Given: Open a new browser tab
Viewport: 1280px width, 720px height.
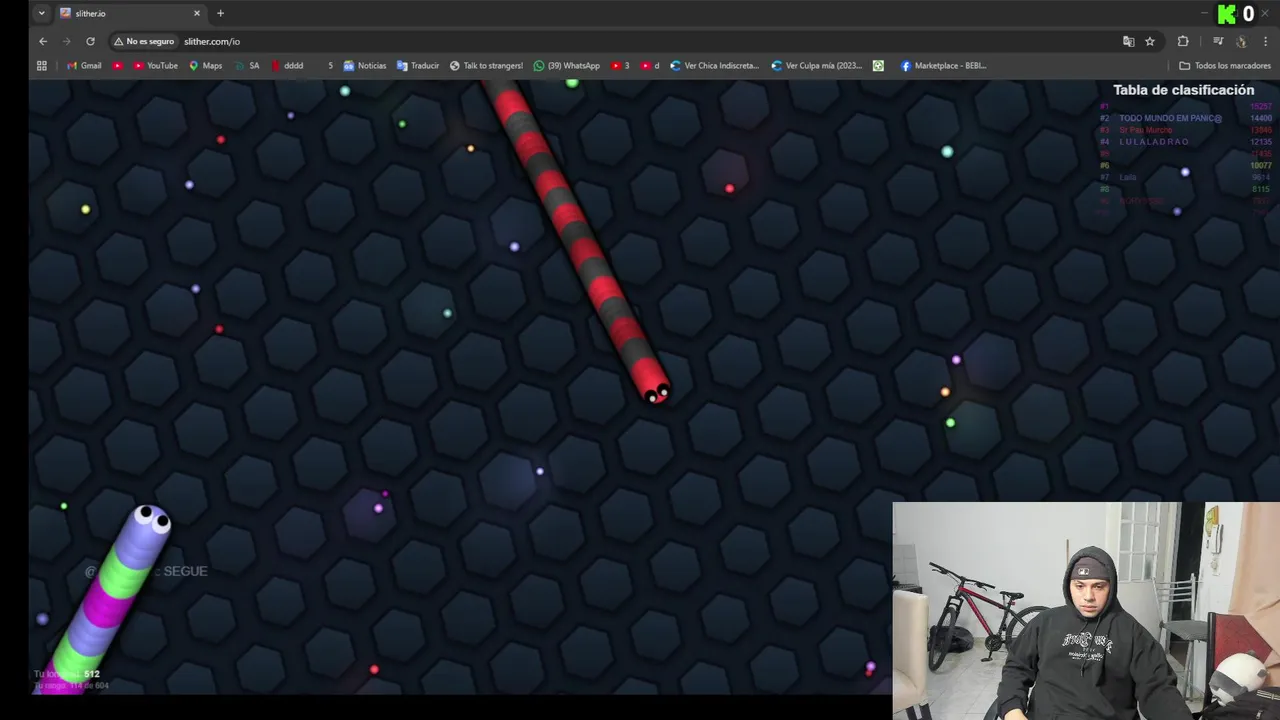Looking at the screenshot, I should (220, 13).
